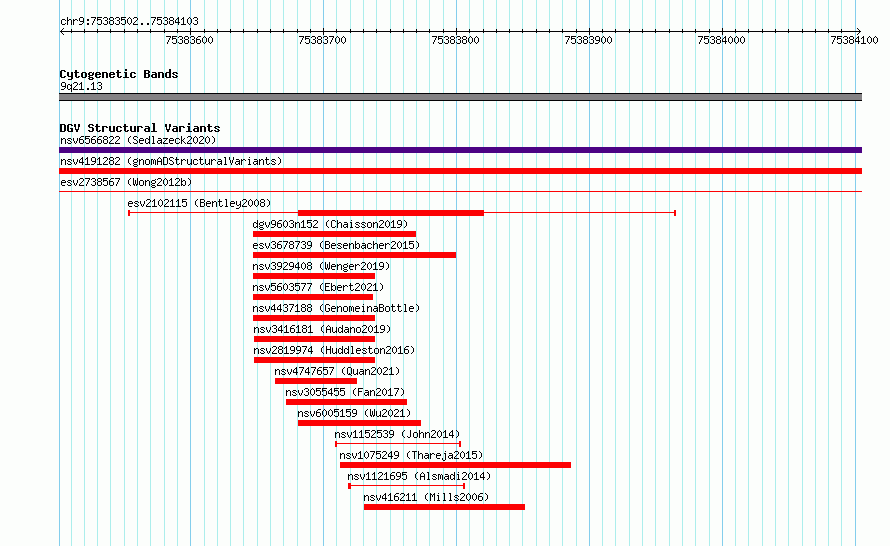Select the gray 9q21.13 cytogenetic band bar

[460, 97]
